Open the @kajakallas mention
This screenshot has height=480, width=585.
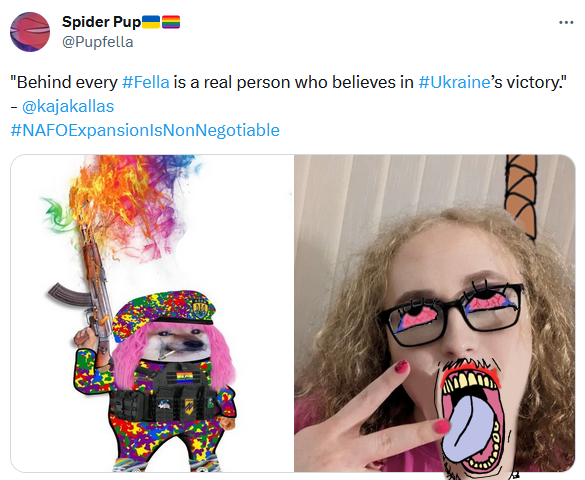tap(68, 106)
